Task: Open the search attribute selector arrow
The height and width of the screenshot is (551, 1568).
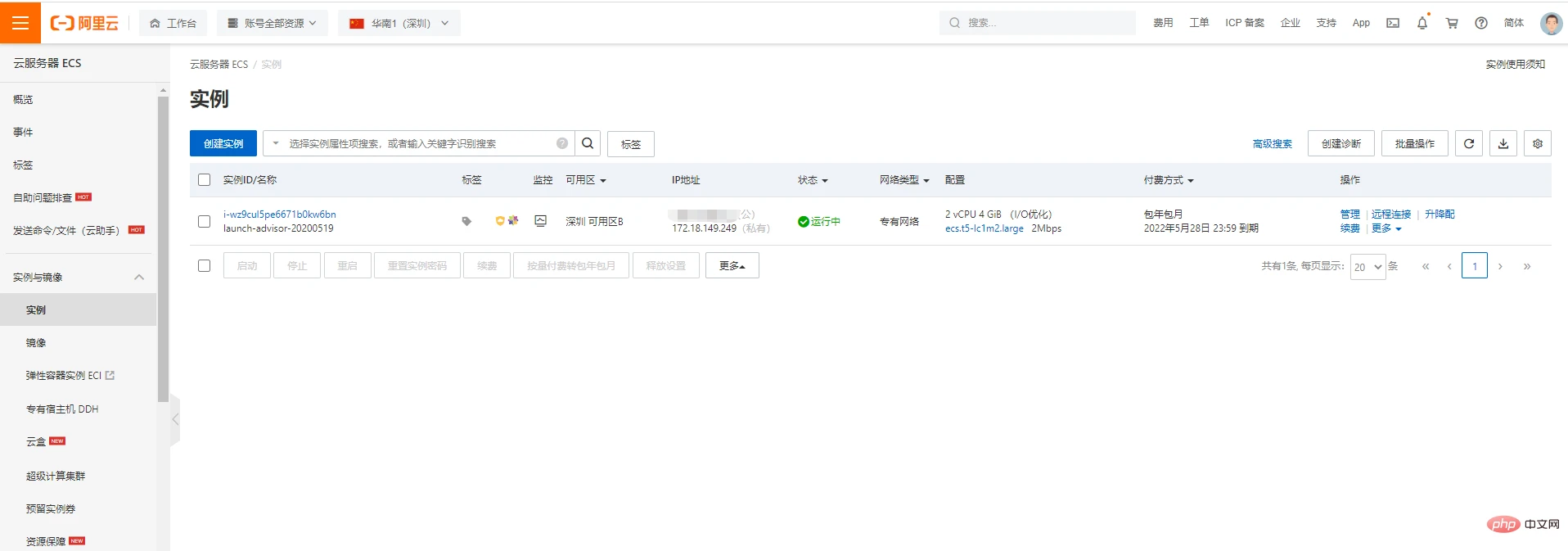Action: (276, 143)
